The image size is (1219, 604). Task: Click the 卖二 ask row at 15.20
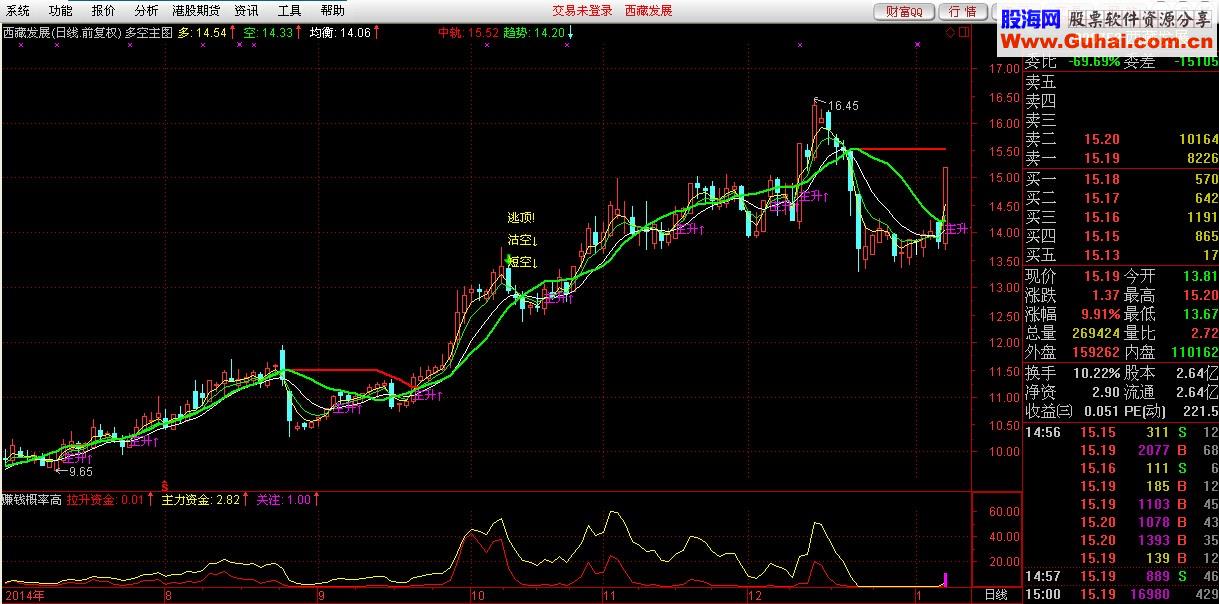pyautogui.click(x=1122, y=139)
